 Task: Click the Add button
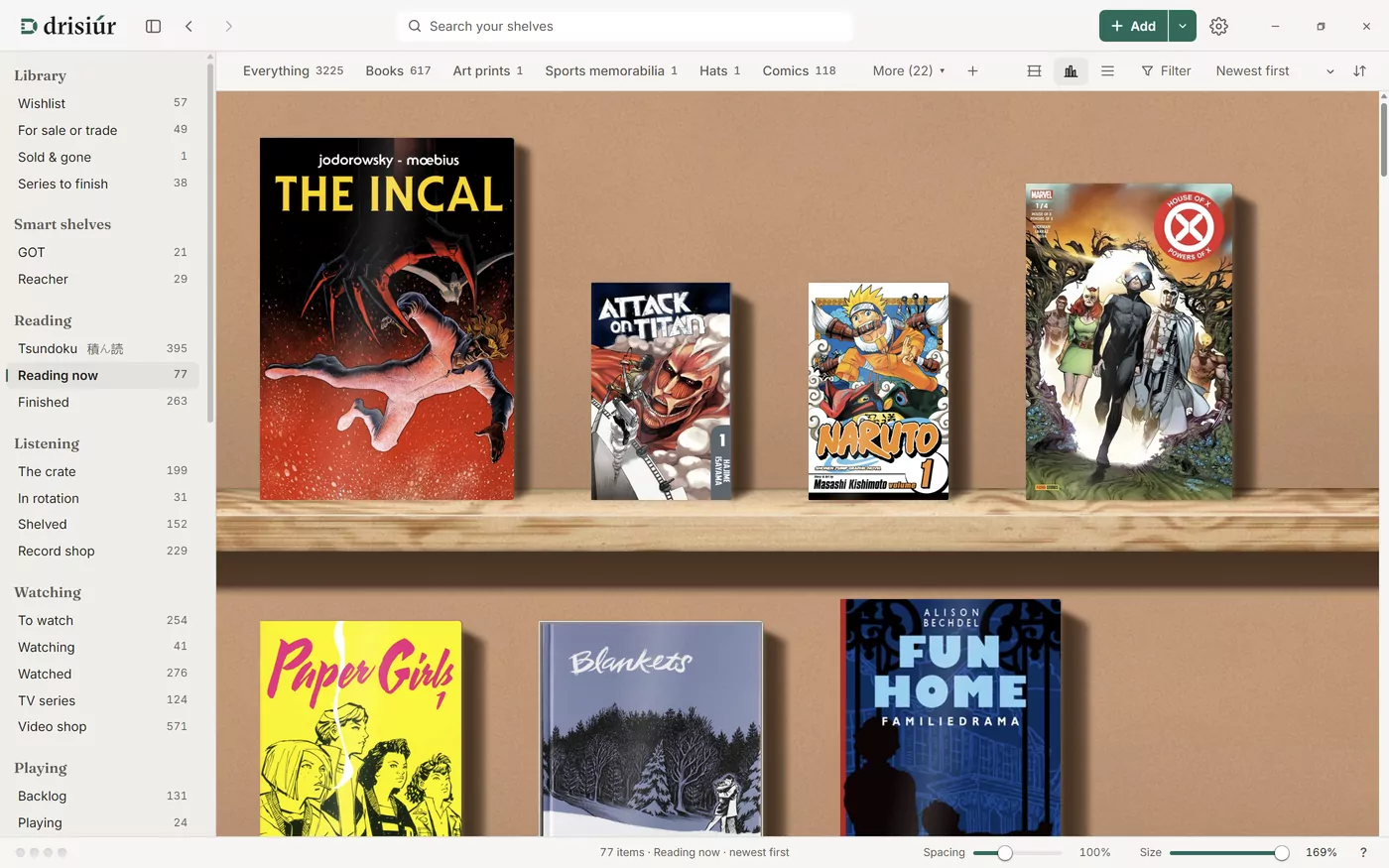click(x=1133, y=26)
